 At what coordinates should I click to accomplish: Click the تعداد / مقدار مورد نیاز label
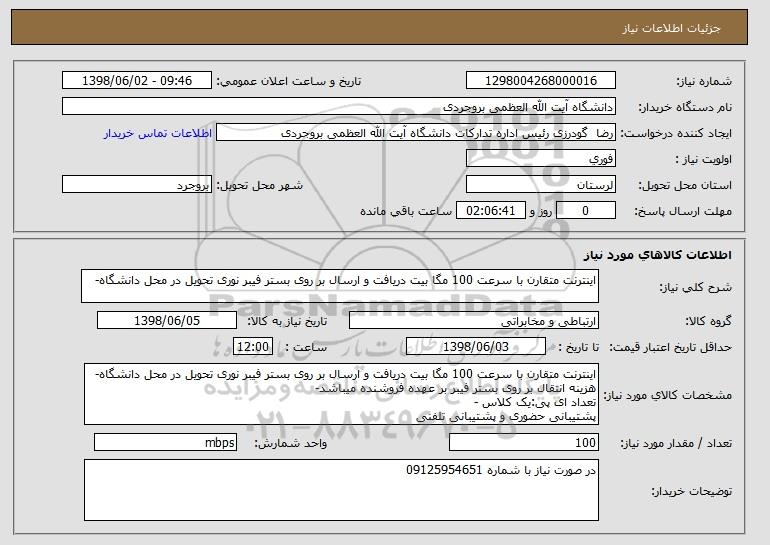(x=676, y=443)
